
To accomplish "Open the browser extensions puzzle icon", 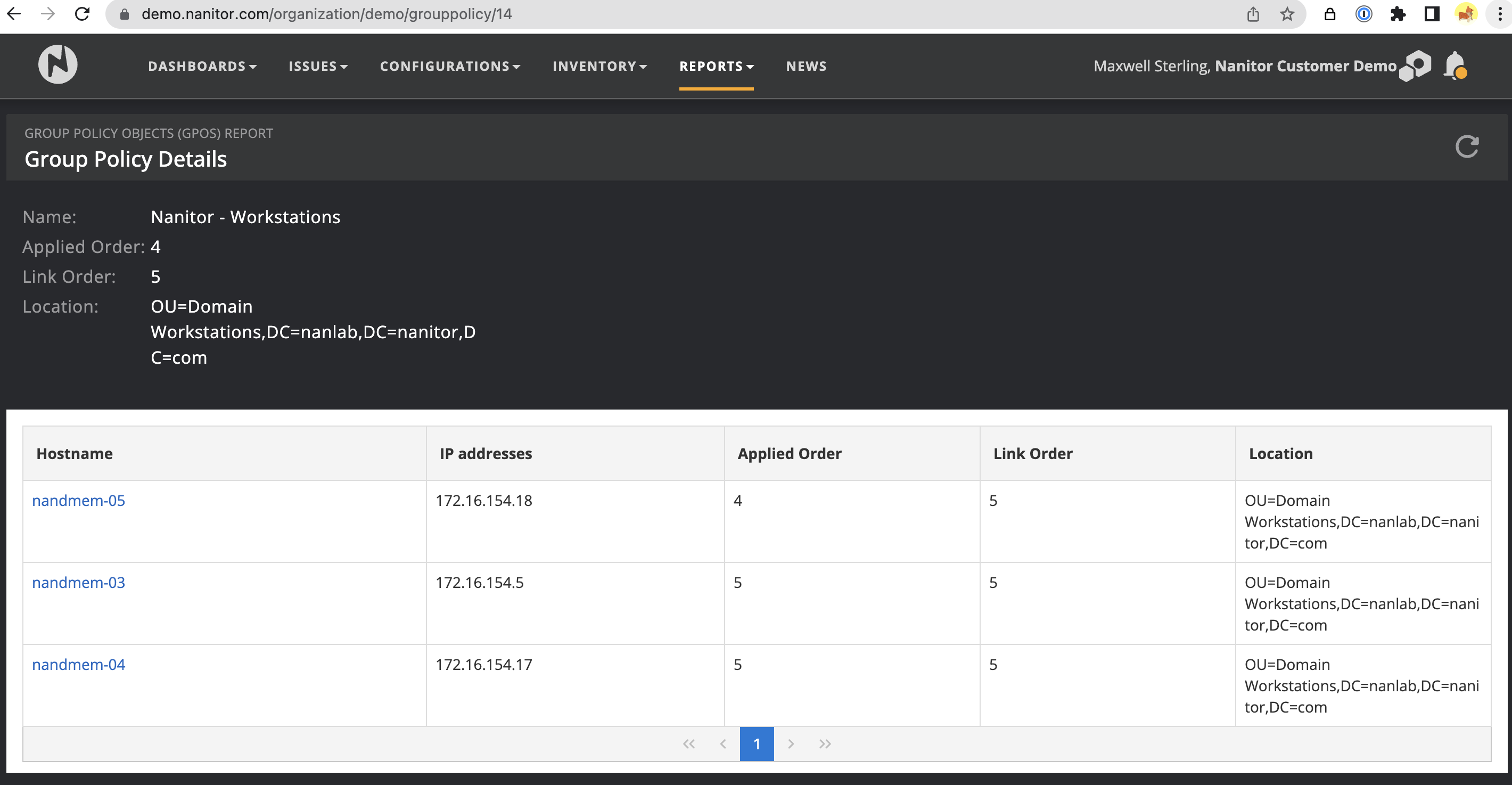I will pos(1398,14).
